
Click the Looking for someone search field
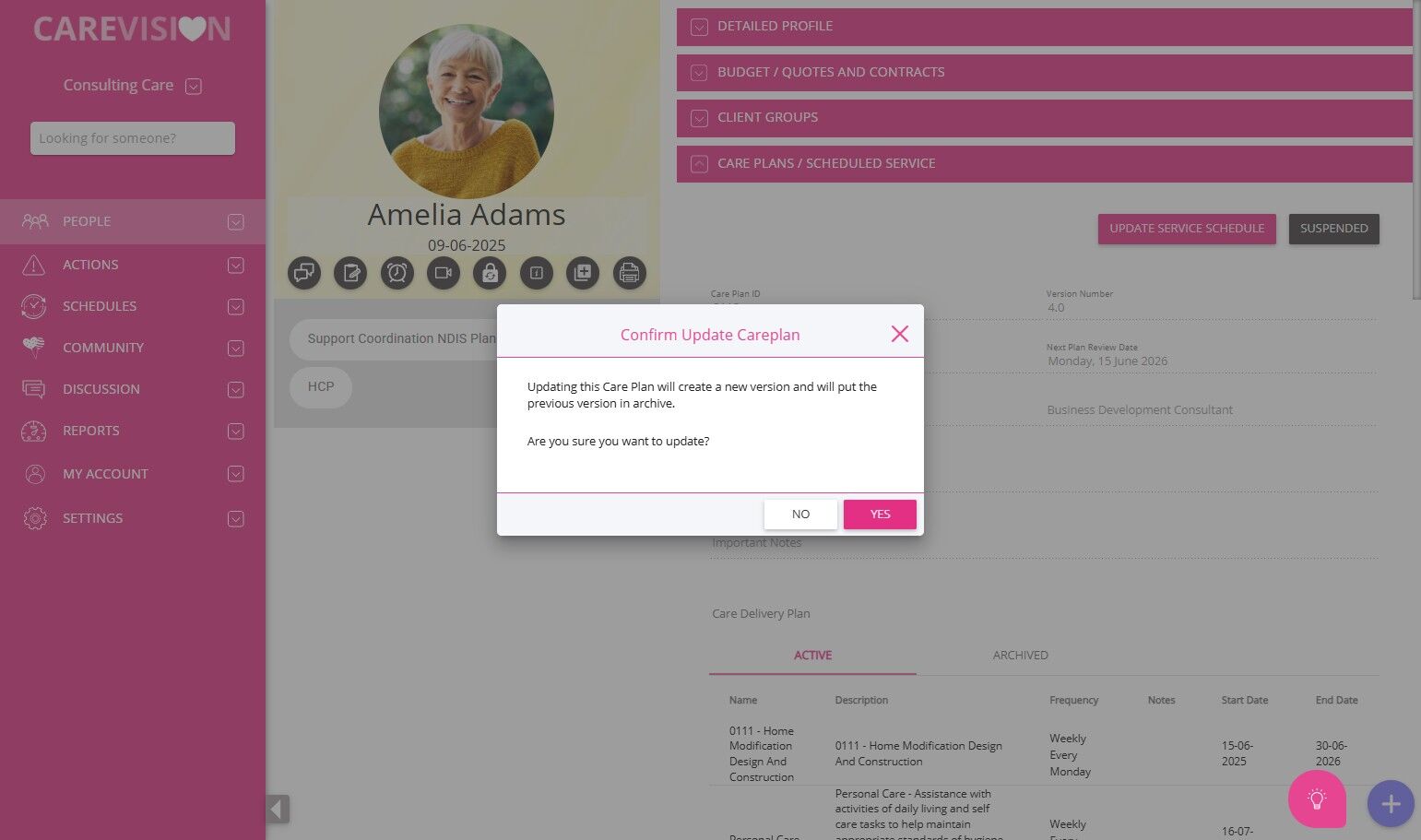133,138
